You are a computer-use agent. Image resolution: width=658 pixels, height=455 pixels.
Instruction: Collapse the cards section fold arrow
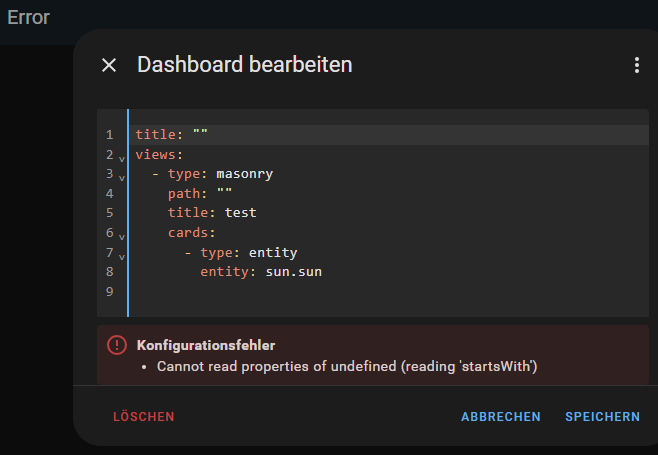point(122,235)
